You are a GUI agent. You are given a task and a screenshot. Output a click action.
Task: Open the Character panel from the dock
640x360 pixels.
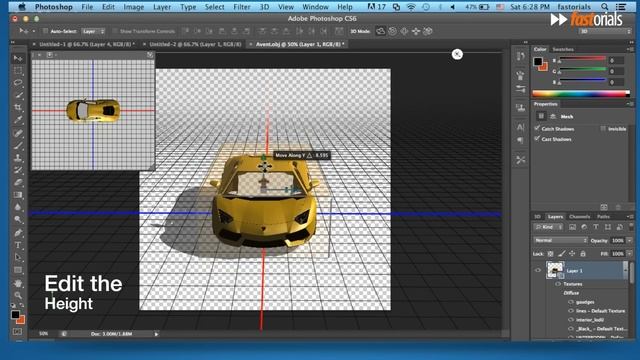[x=520, y=127]
